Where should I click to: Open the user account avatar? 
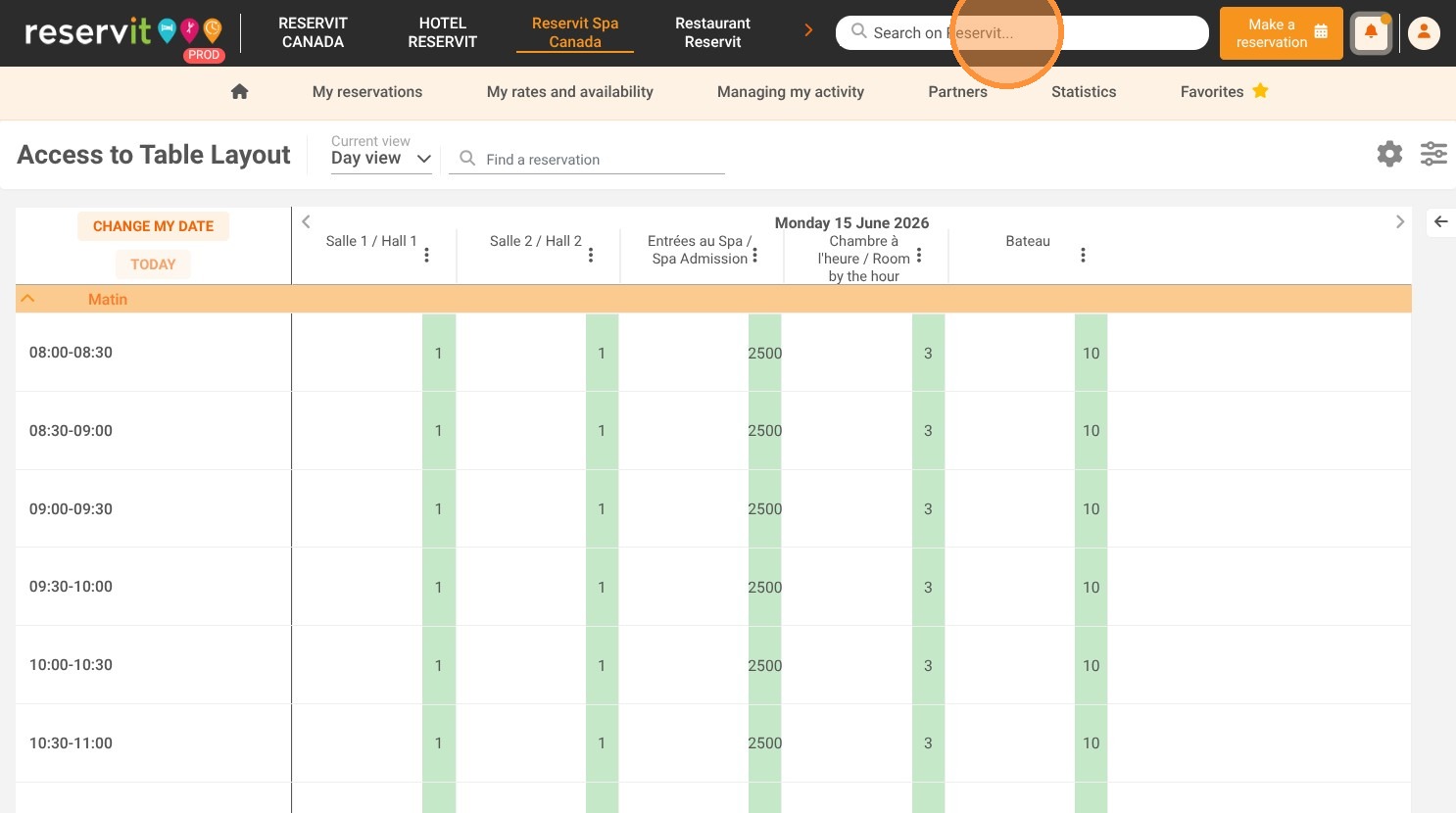[1424, 33]
